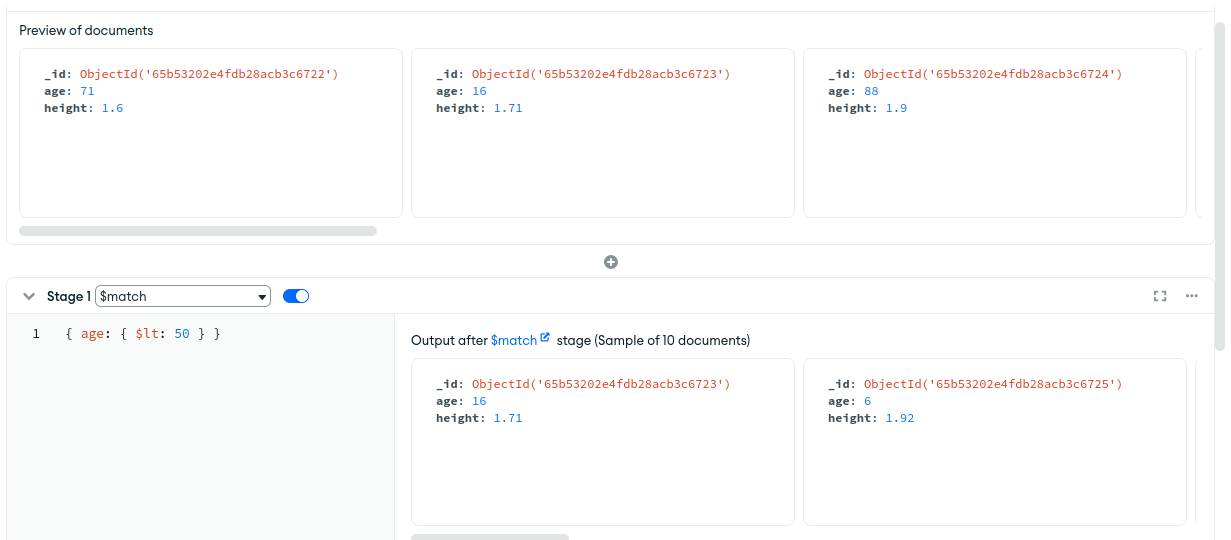Open the $match stage operator dropdown
Image resolution: width=1231 pixels, height=540 pixels.
click(183, 296)
